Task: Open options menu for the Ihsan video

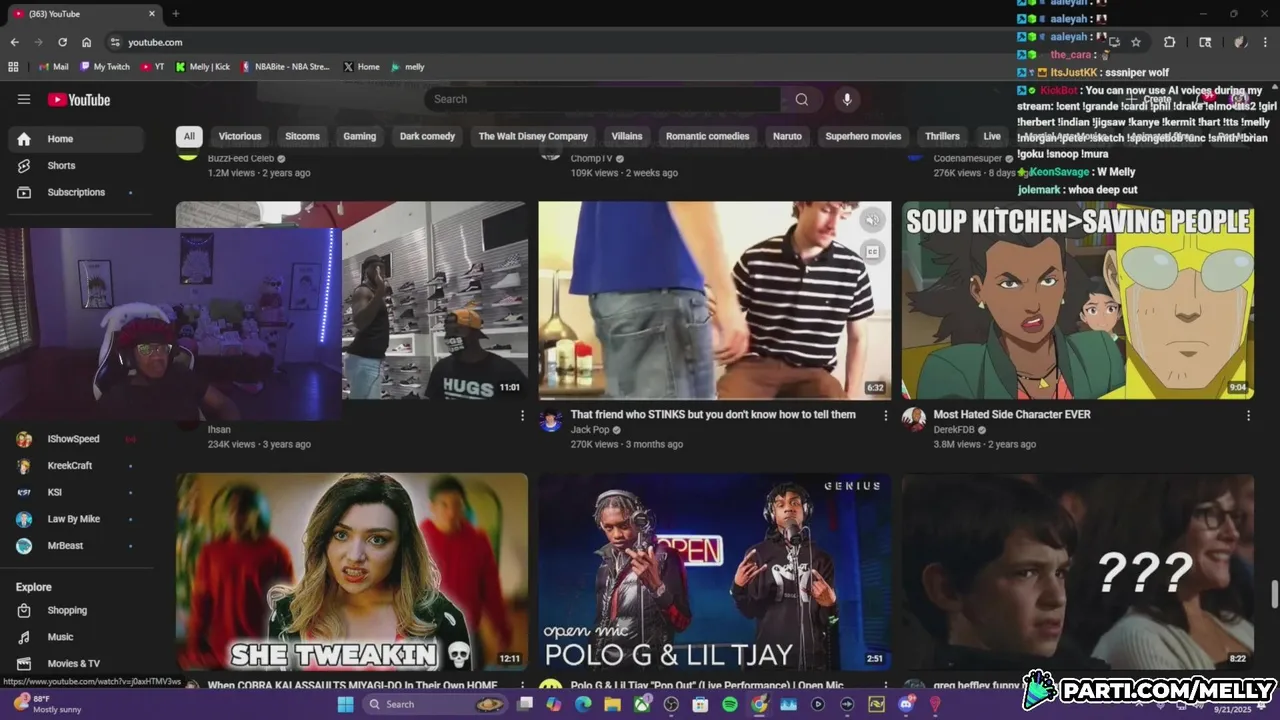Action: click(522, 415)
